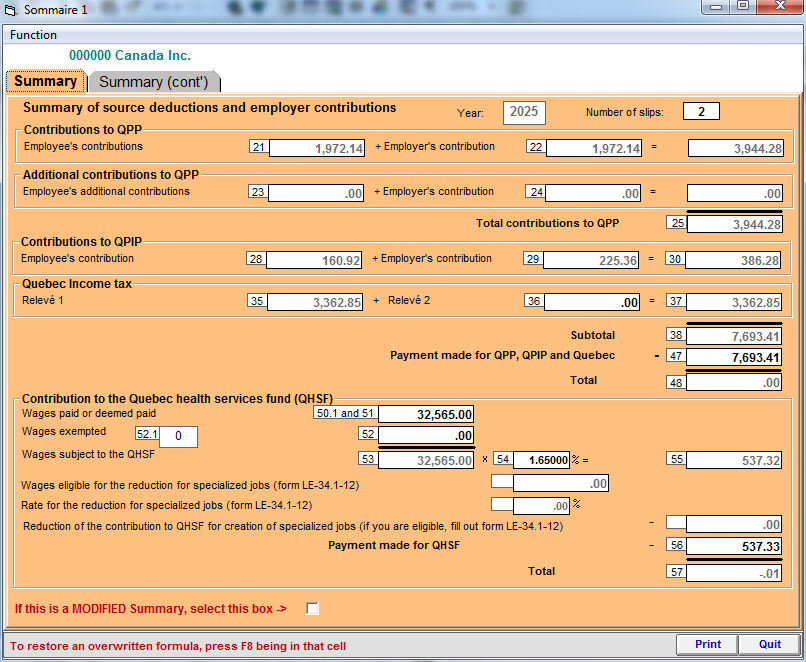Screen dimensions: 806x662
Task: Select the employer's QPP contribution field, box 22
Action: [x=594, y=148]
